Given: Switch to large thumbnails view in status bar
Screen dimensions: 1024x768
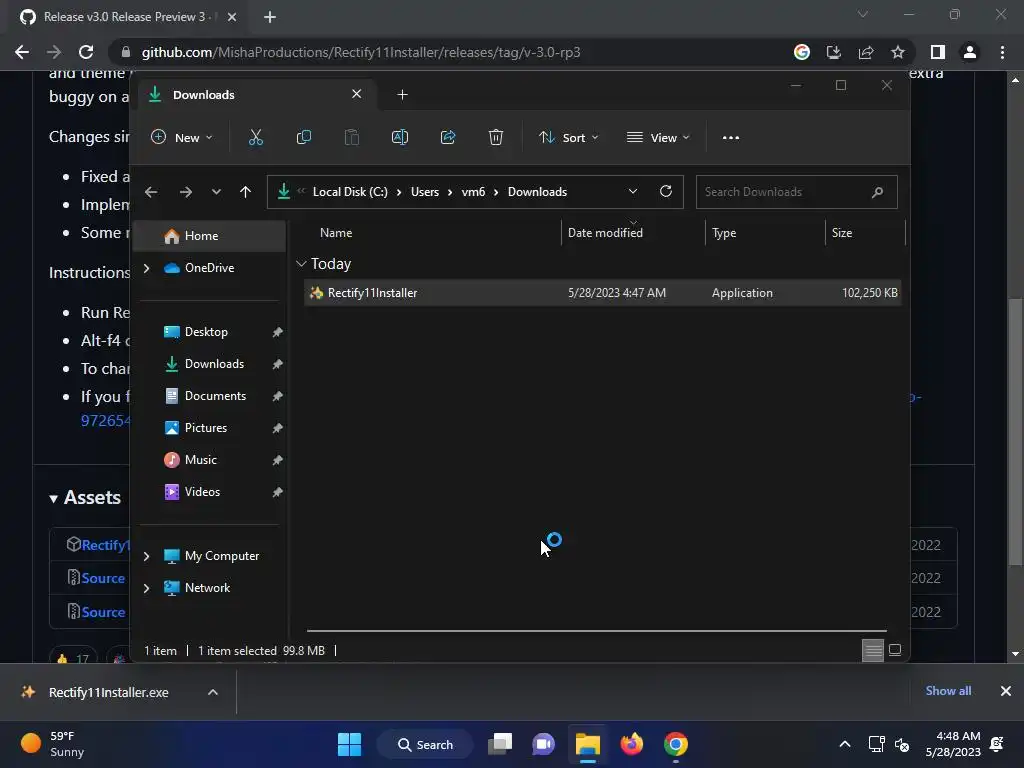Looking at the screenshot, I should coord(895,650).
